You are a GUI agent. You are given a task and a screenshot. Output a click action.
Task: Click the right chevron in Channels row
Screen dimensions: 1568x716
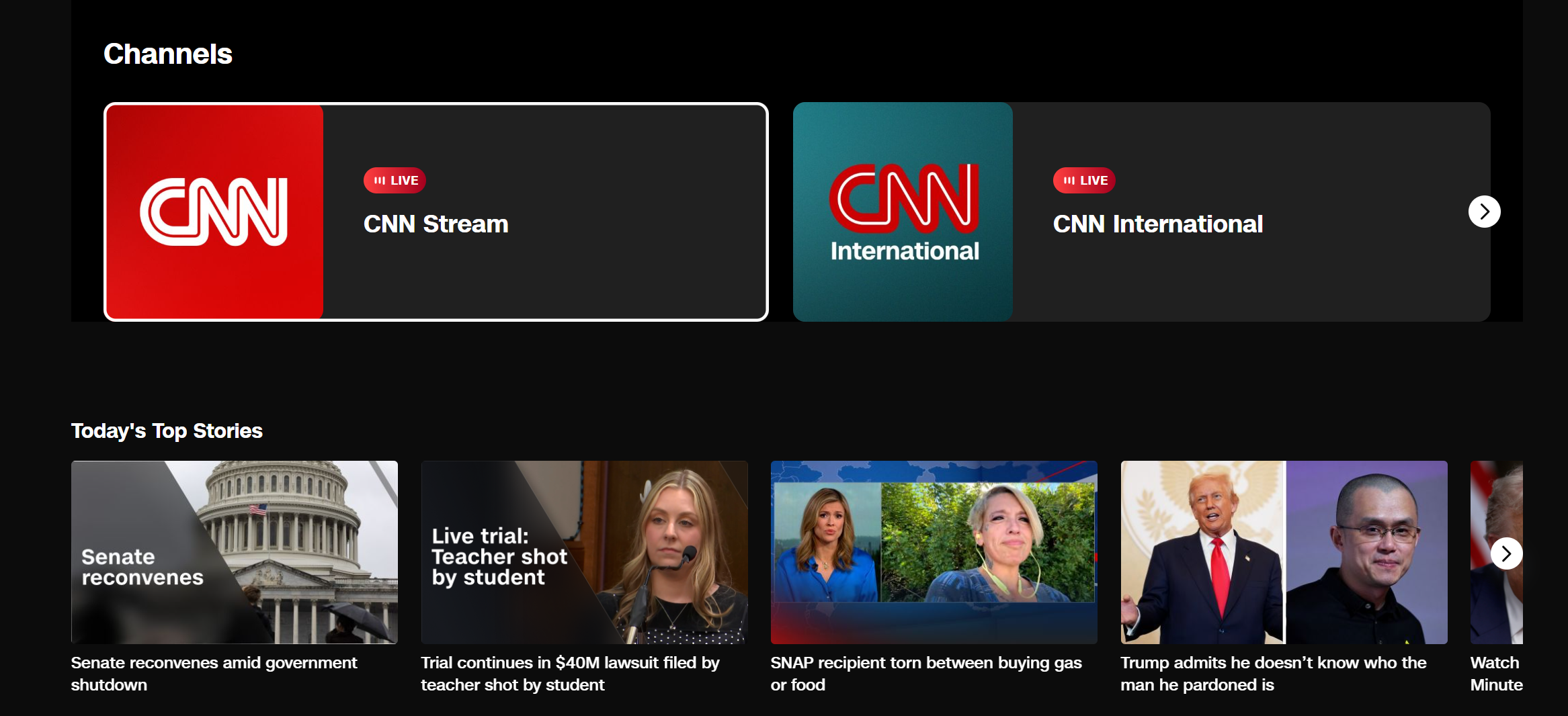[1484, 211]
